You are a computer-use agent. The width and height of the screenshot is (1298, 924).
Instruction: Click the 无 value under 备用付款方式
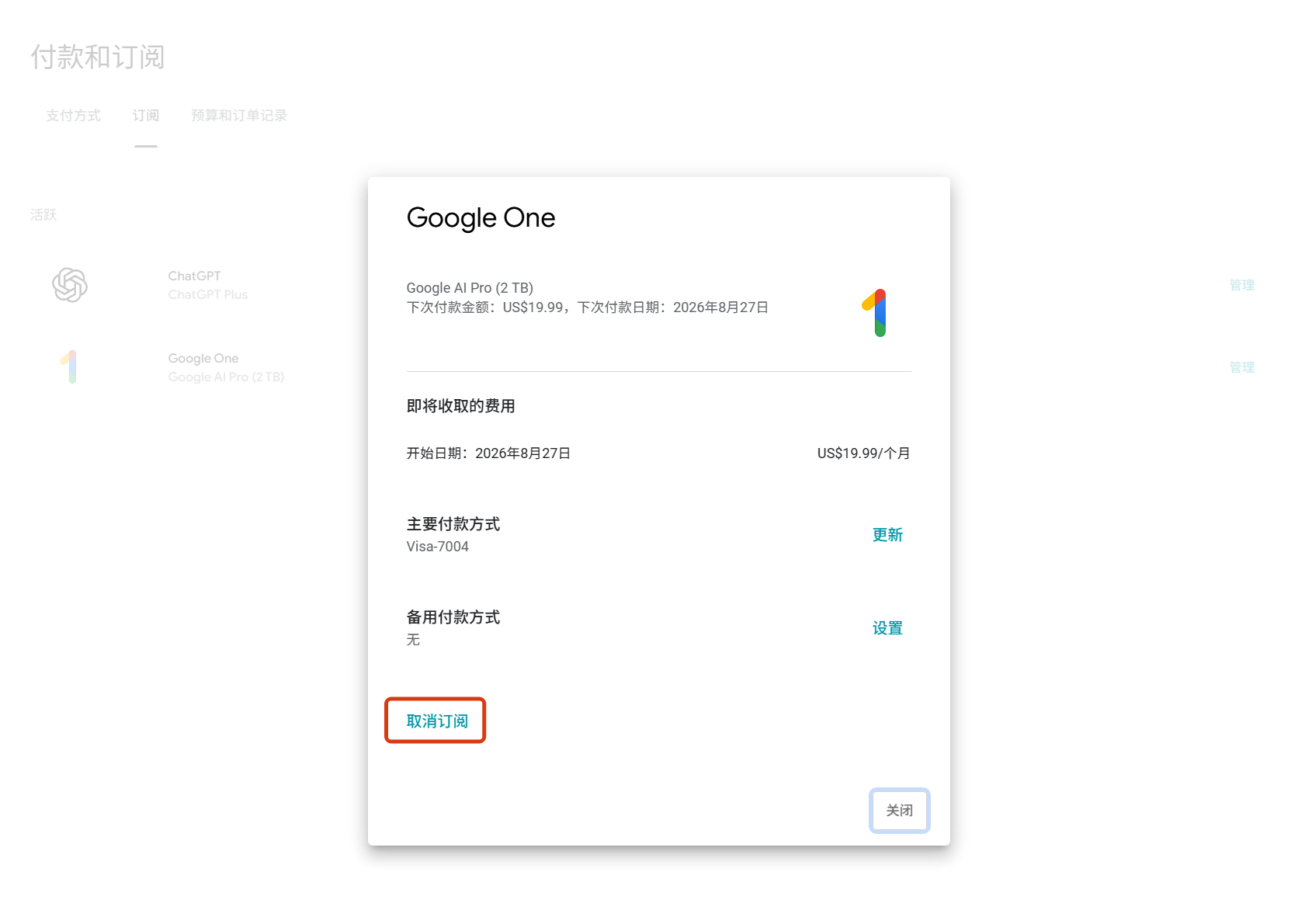click(413, 640)
